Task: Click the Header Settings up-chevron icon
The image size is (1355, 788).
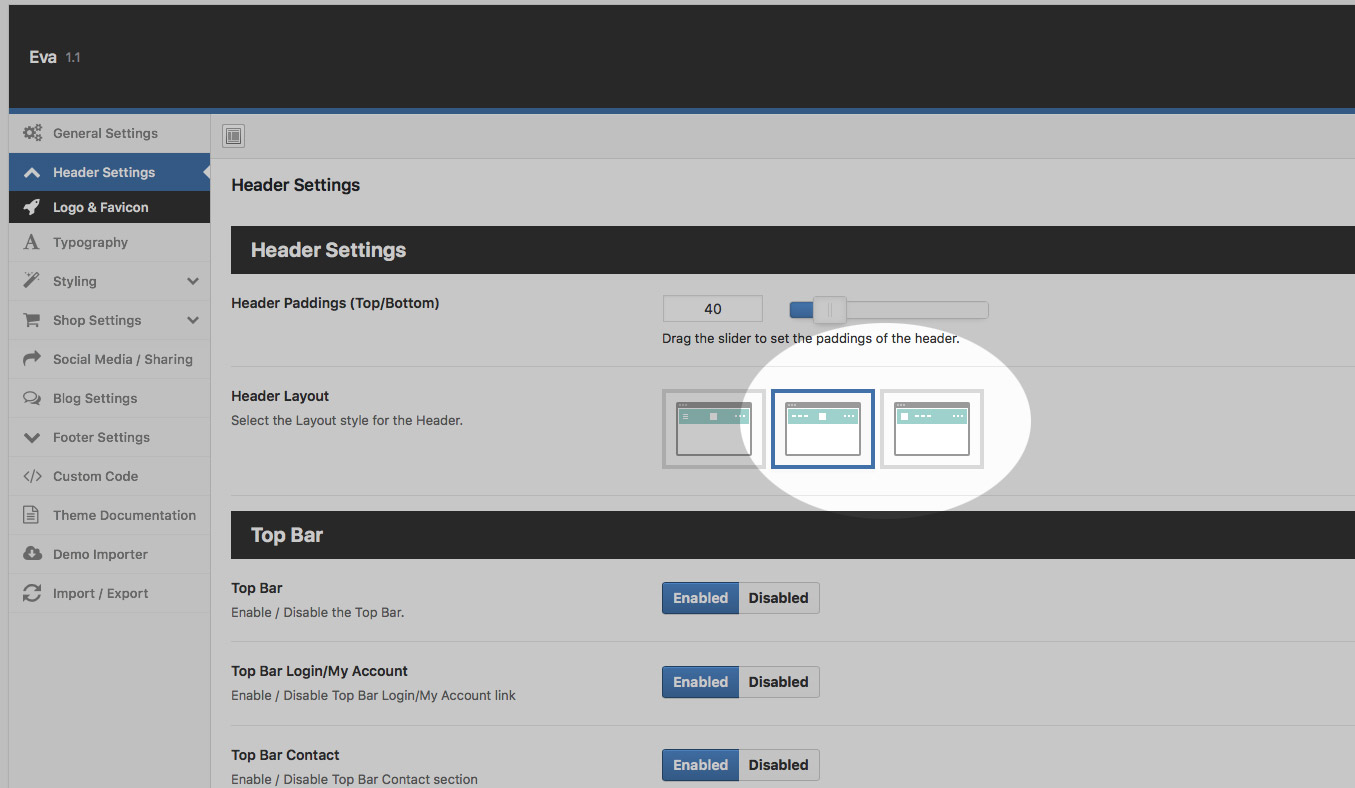Action: tap(32, 173)
